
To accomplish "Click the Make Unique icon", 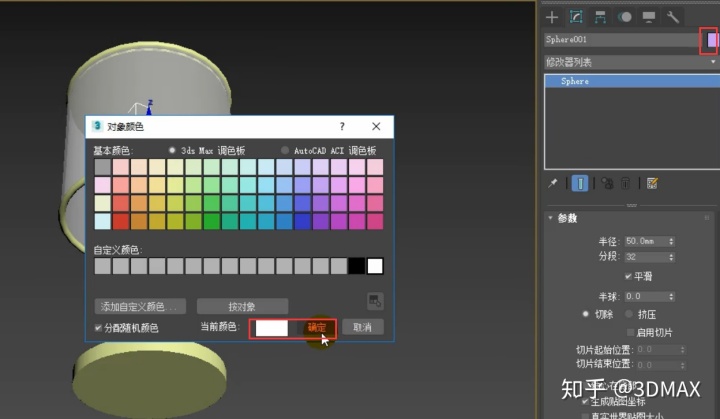I will (607, 184).
